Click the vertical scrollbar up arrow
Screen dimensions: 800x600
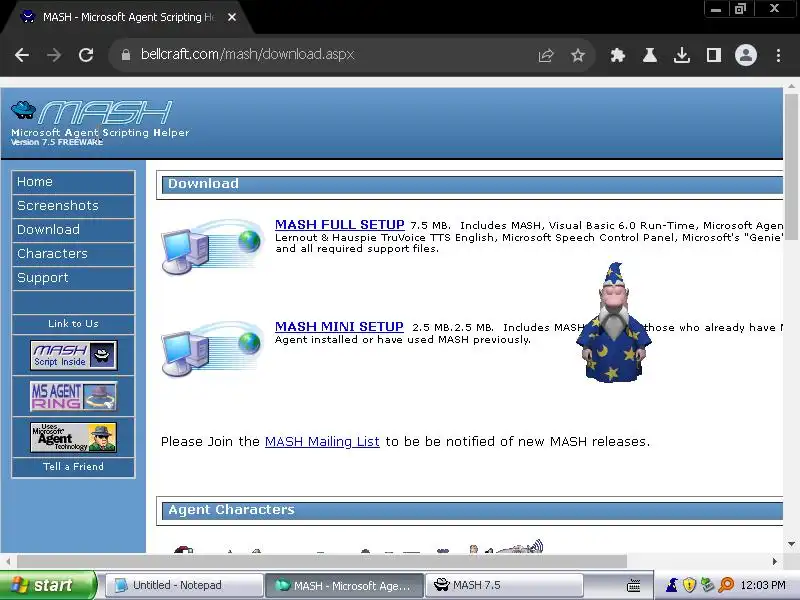[791, 86]
